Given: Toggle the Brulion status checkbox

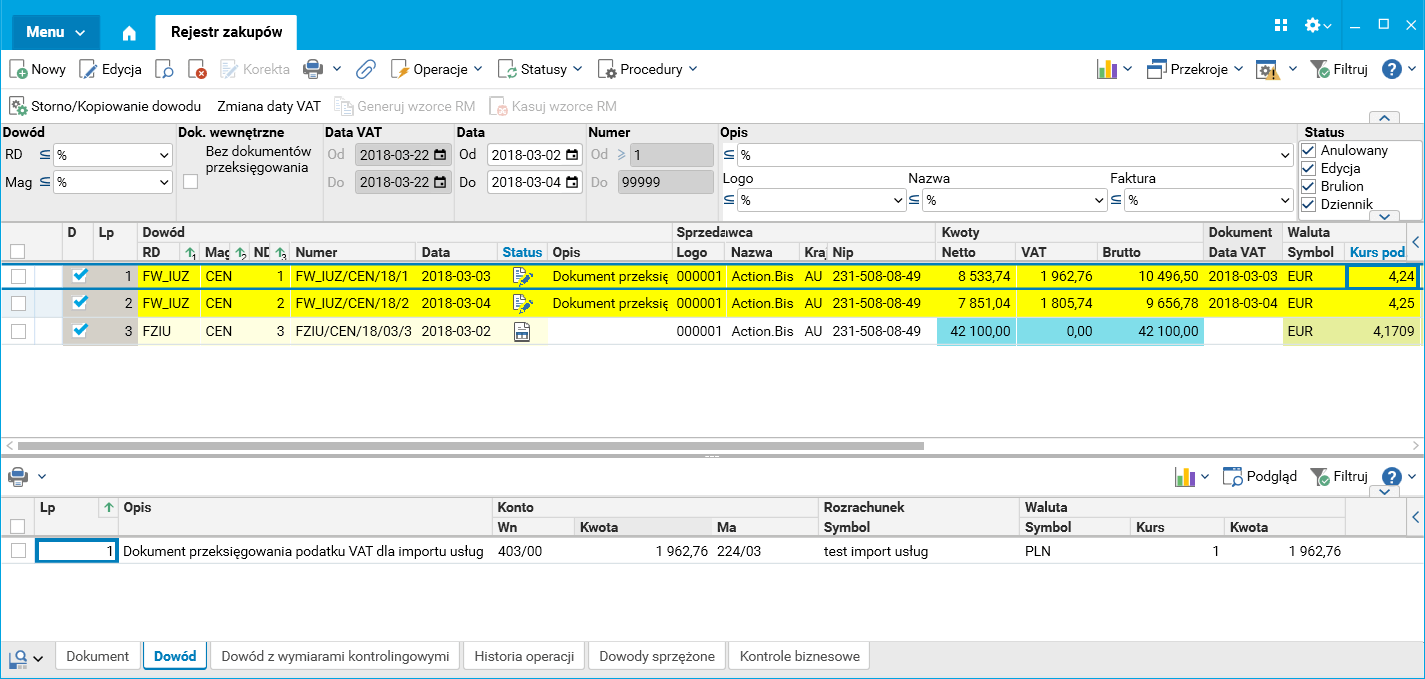Looking at the screenshot, I should coord(1308,186).
